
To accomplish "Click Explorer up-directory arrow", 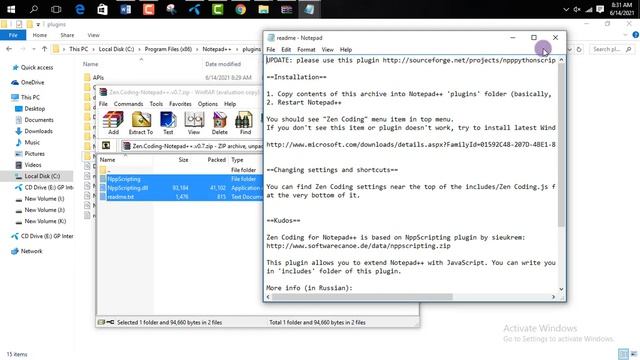I will tap(44, 49).
